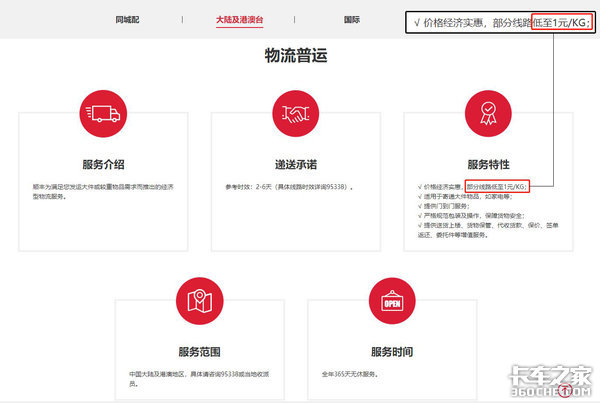This screenshot has width=600, height=403.
Task: Click the 服务介绍 card title
Action: click(x=103, y=165)
